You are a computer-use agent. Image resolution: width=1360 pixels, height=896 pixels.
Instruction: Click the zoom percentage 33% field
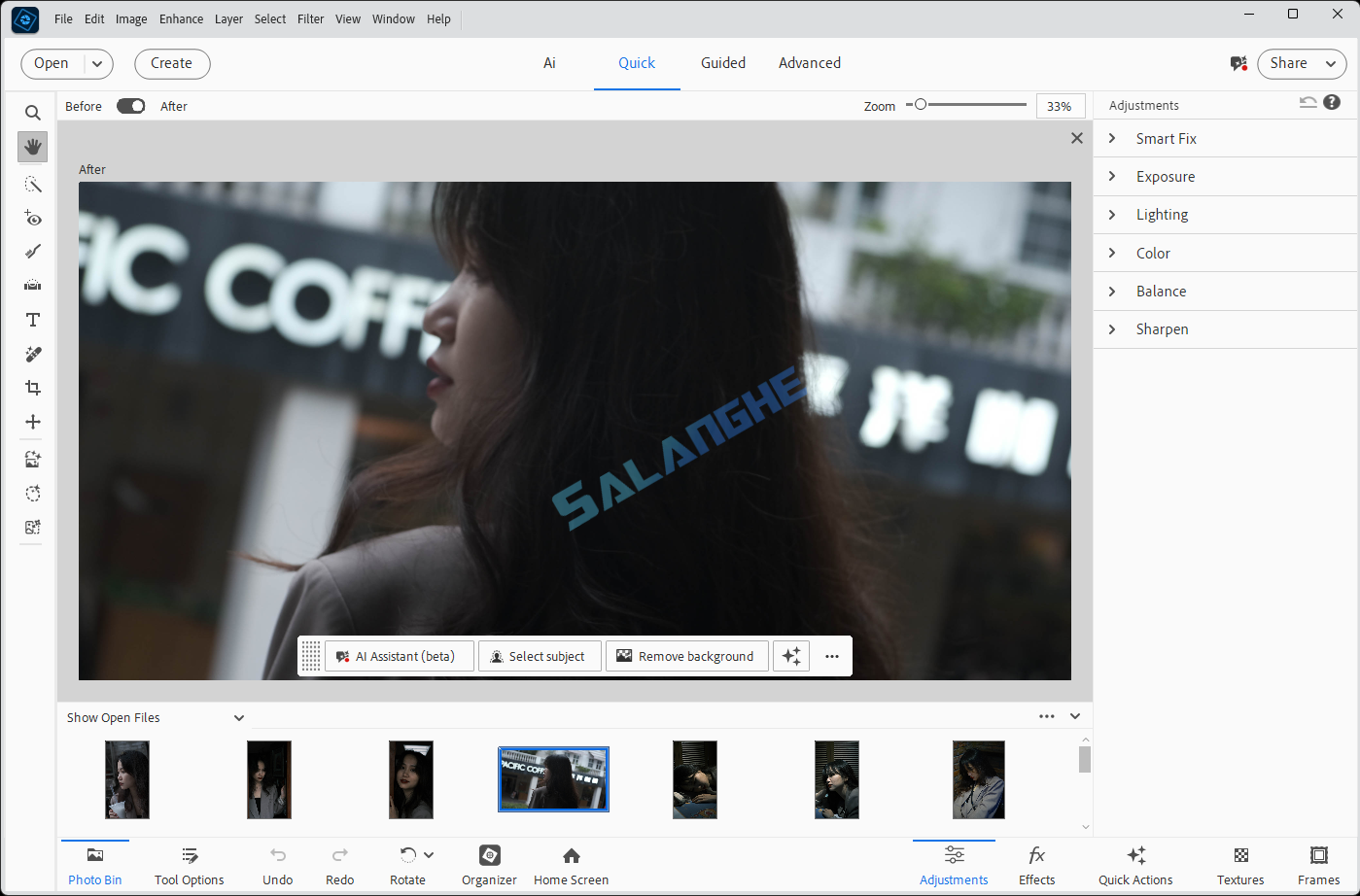click(1061, 106)
